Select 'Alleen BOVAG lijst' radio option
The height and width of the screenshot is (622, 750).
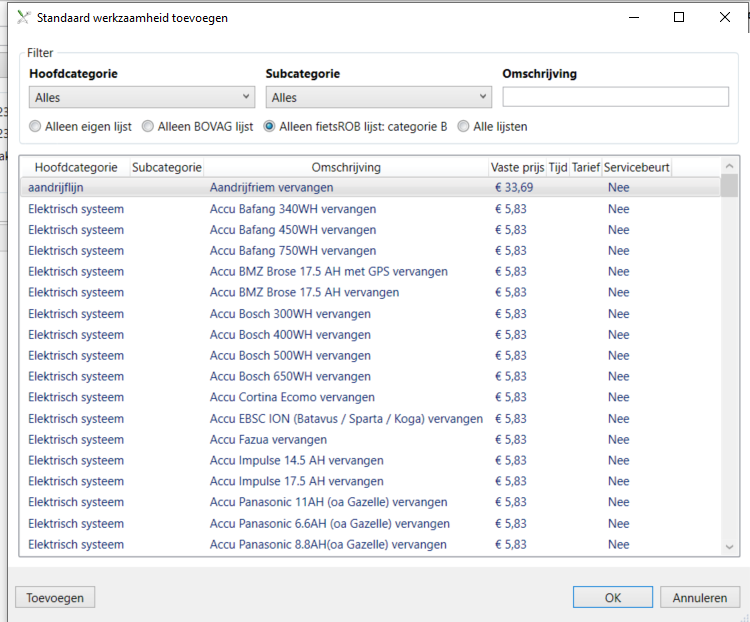pos(148,127)
